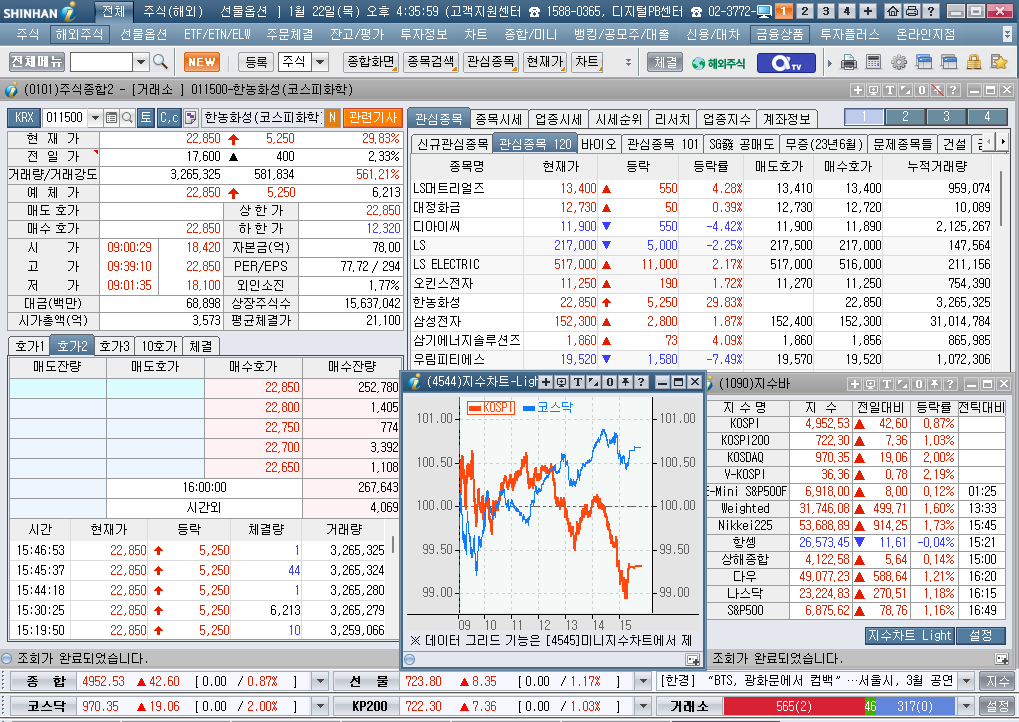The height and width of the screenshot is (722, 1019).
Task: Open the print icon in main toolbar
Action: [849, 62]
